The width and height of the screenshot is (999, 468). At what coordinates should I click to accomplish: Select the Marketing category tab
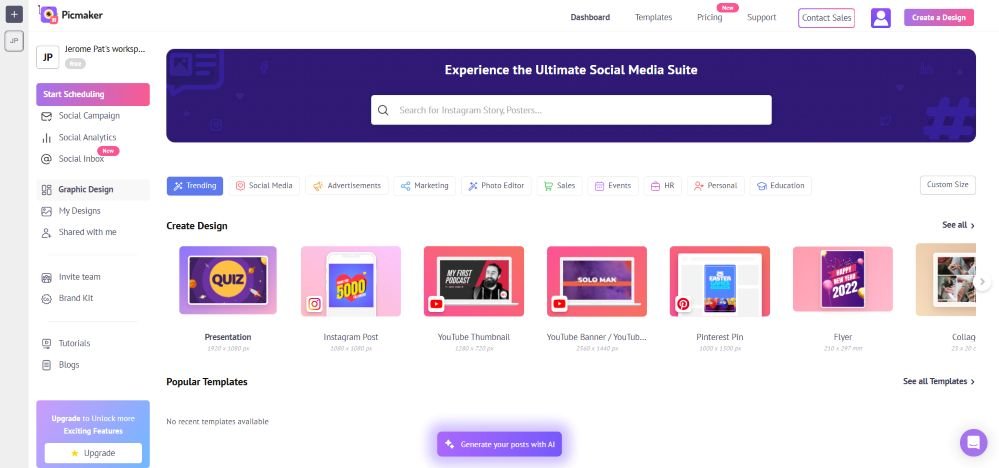point(424,186)
